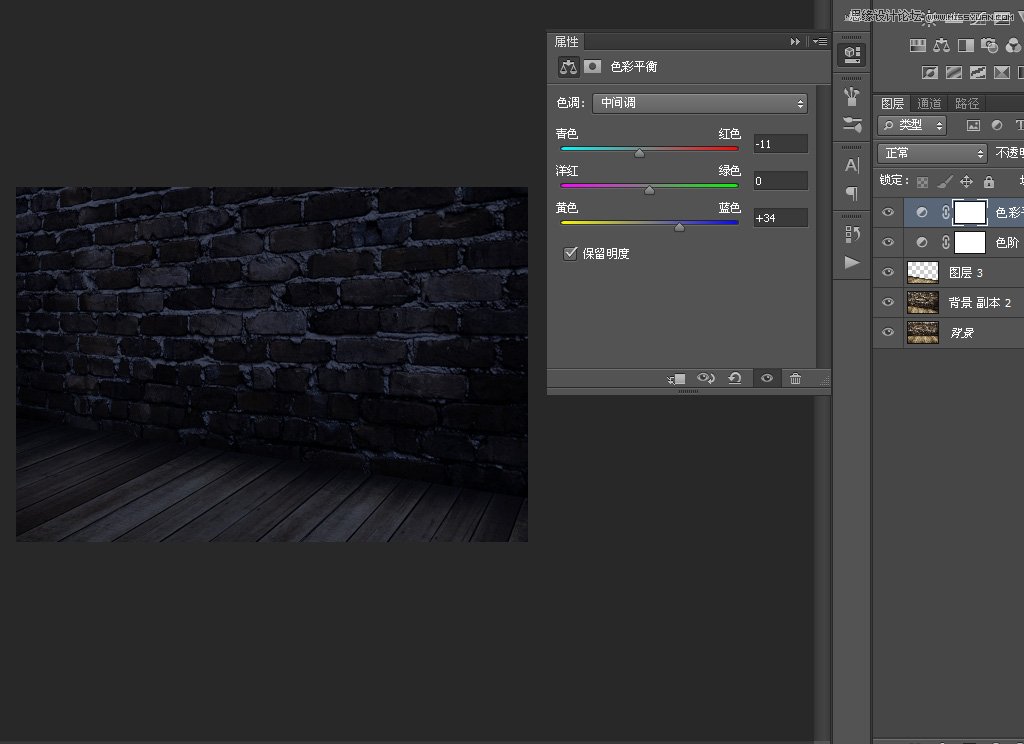Click the lock position icon
Viewport: 1024px width, 744px height.
click(966, 182)
